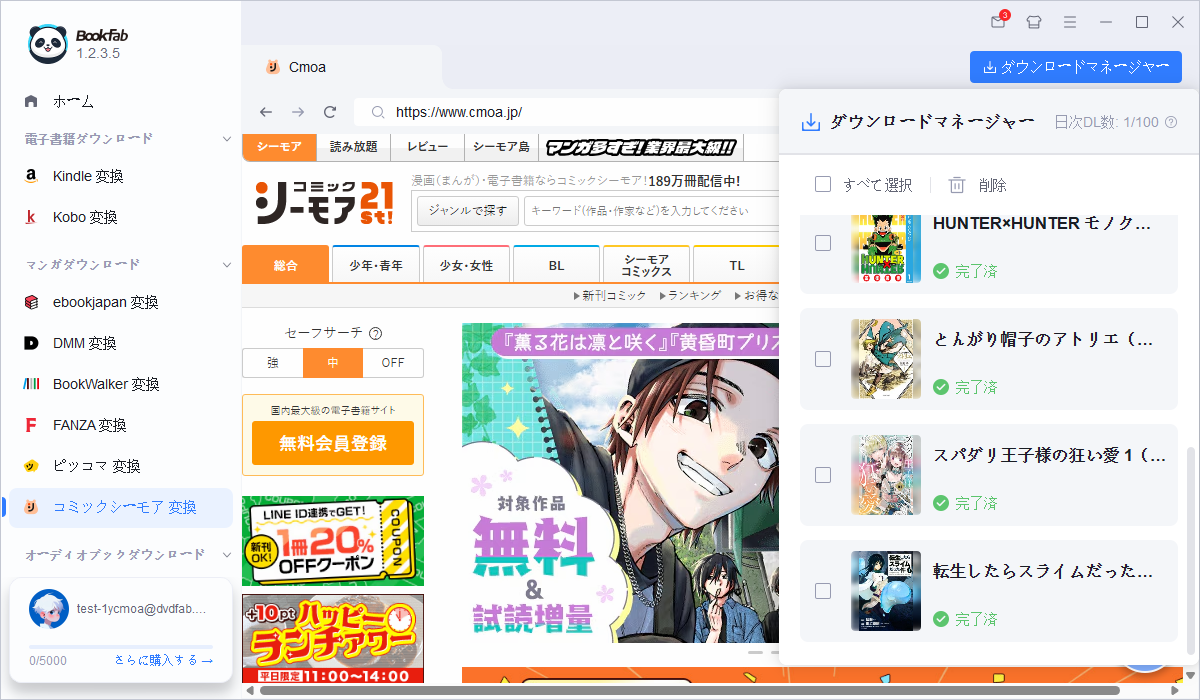Collapse the オーディオブックダウンロード section
Image resolution: width=1200 pixels, height=700 pixels.
(x=227, y=554)
